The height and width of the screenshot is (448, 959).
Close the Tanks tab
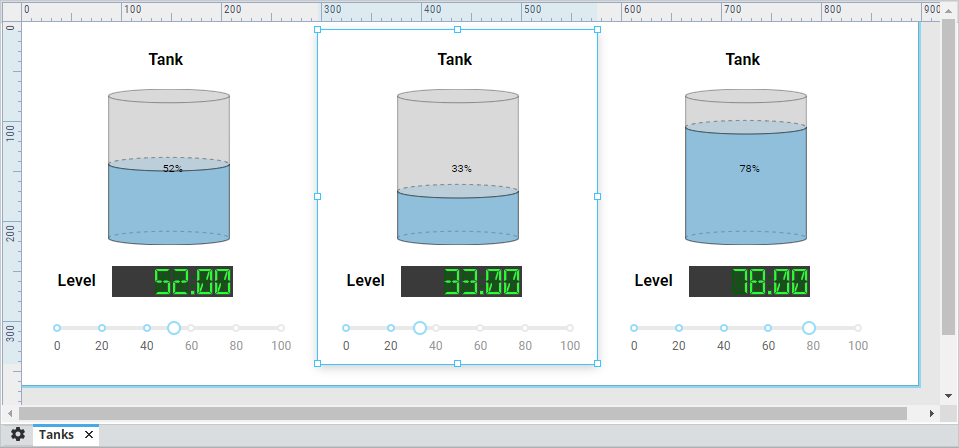pos(89,435)
